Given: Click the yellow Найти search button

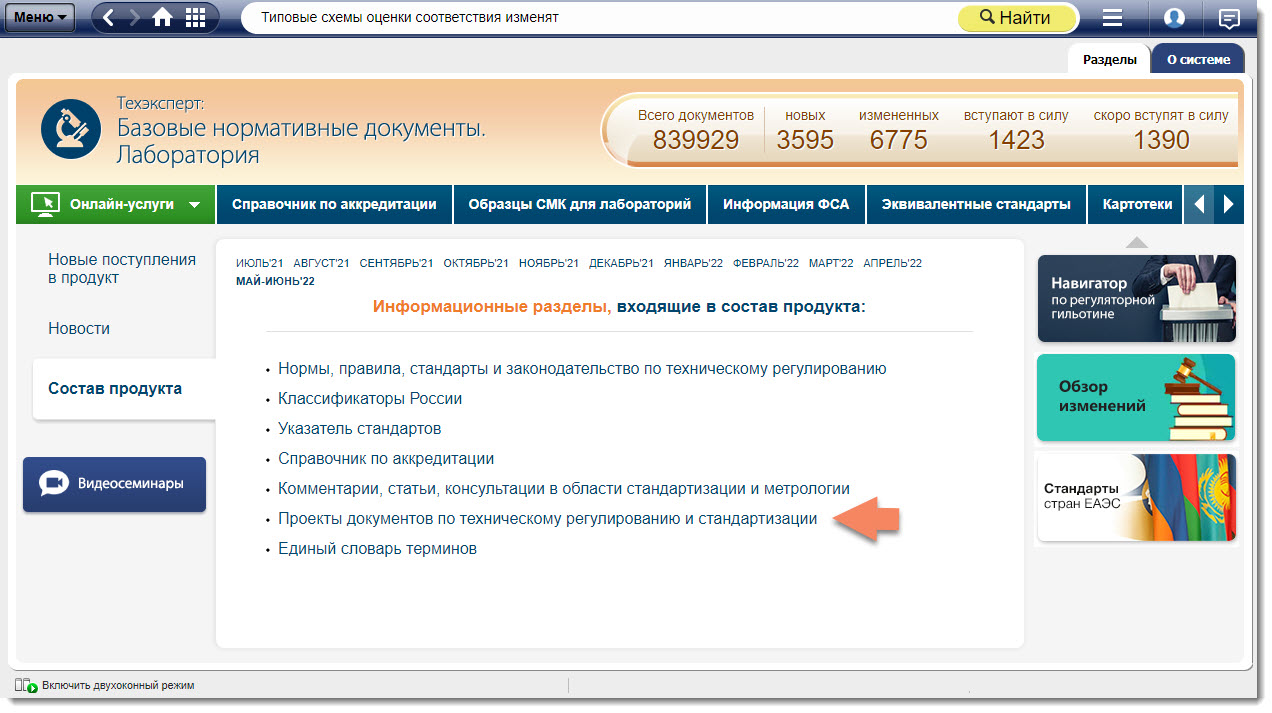Looking at the screenshot, I should pyautogui.click(x=1015, y=18).
